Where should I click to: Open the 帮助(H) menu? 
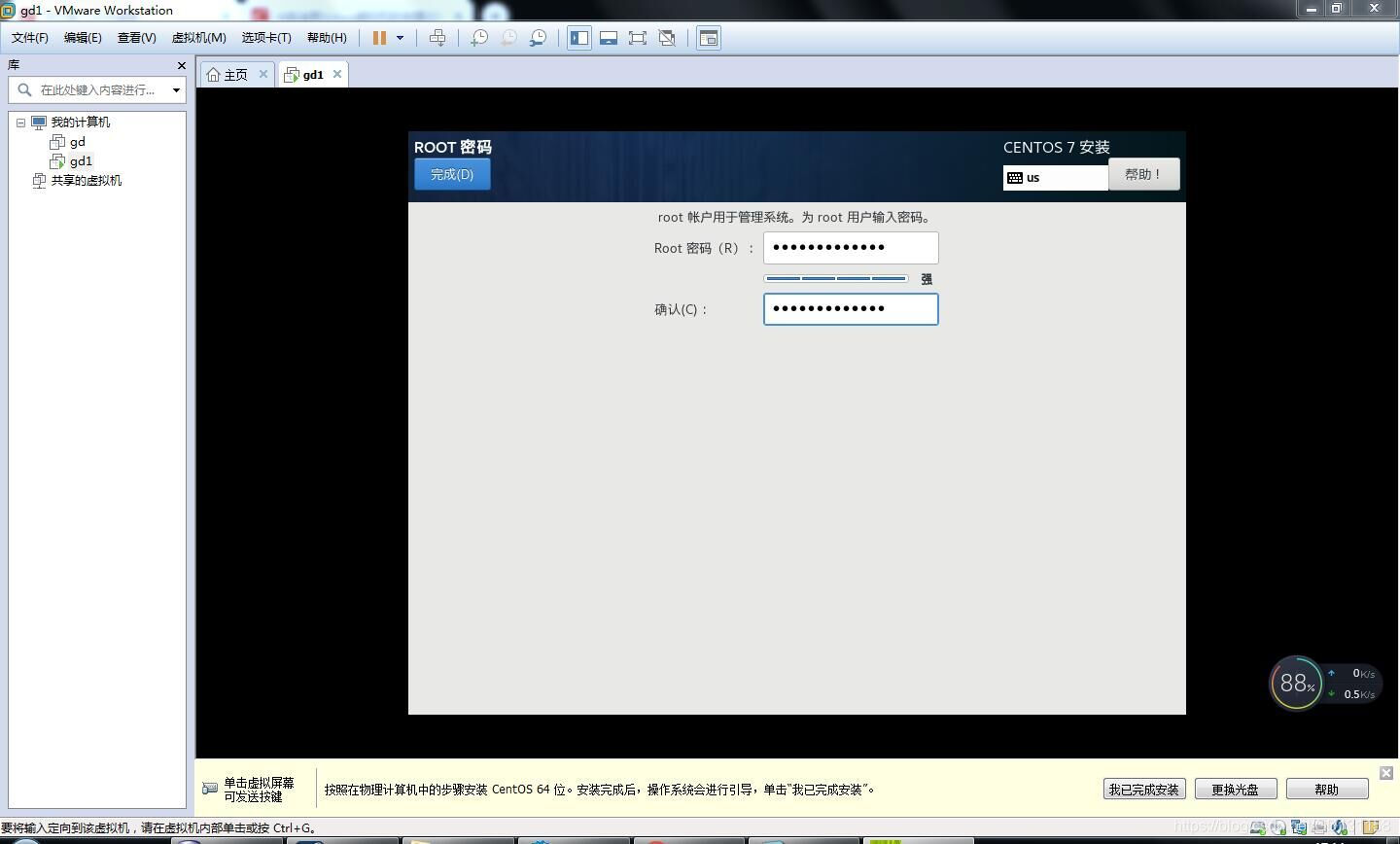[327, 38]
